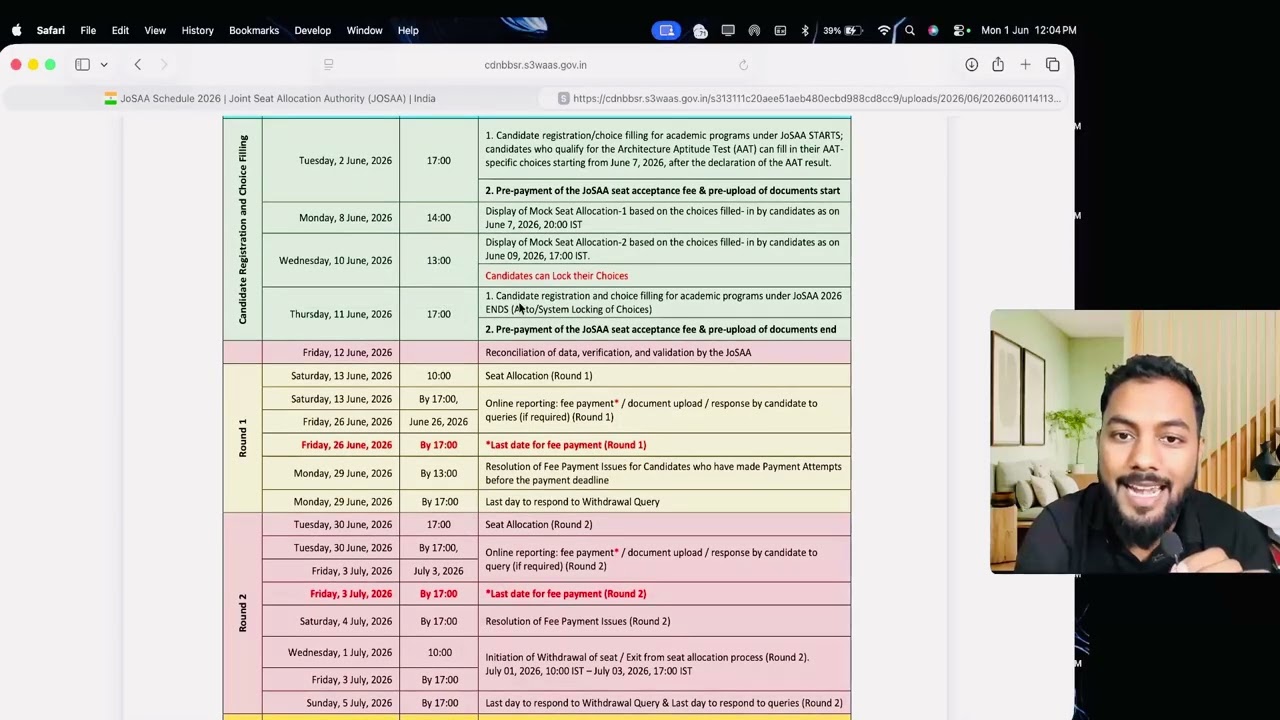Open the Window menu
1280x720 pixels.
tap(365, 30)
